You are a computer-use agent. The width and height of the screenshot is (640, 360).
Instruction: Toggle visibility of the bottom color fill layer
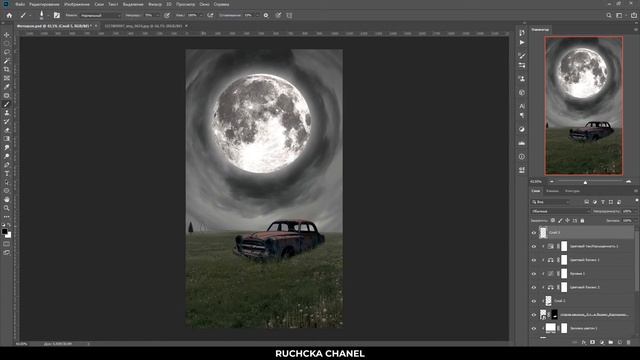pyautogui.click(x=533, y=329)
